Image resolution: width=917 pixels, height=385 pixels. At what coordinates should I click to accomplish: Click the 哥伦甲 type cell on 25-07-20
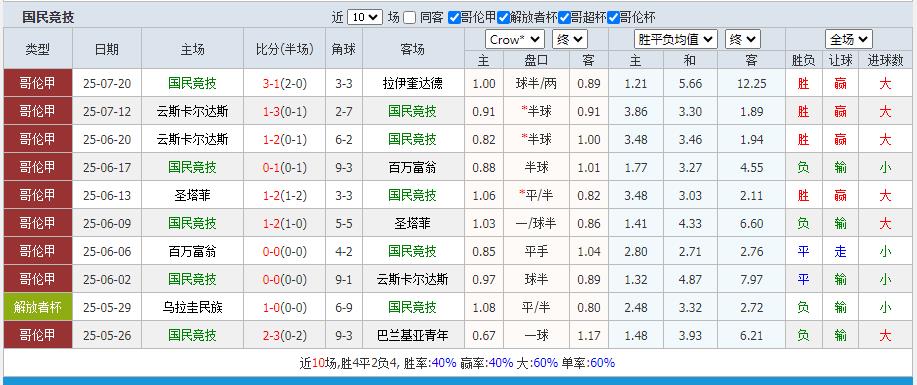[x=38, y=83]
